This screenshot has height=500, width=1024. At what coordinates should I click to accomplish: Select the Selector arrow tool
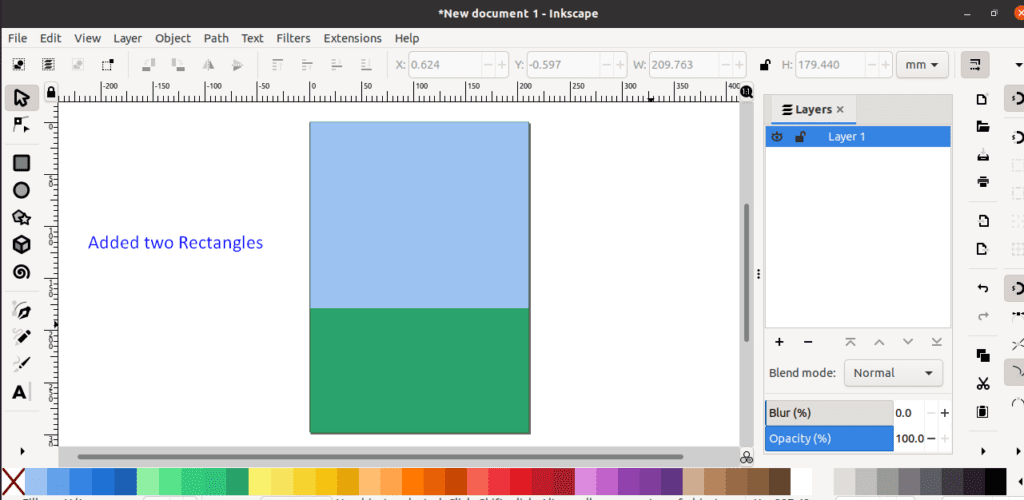click(x=22, y=98)
